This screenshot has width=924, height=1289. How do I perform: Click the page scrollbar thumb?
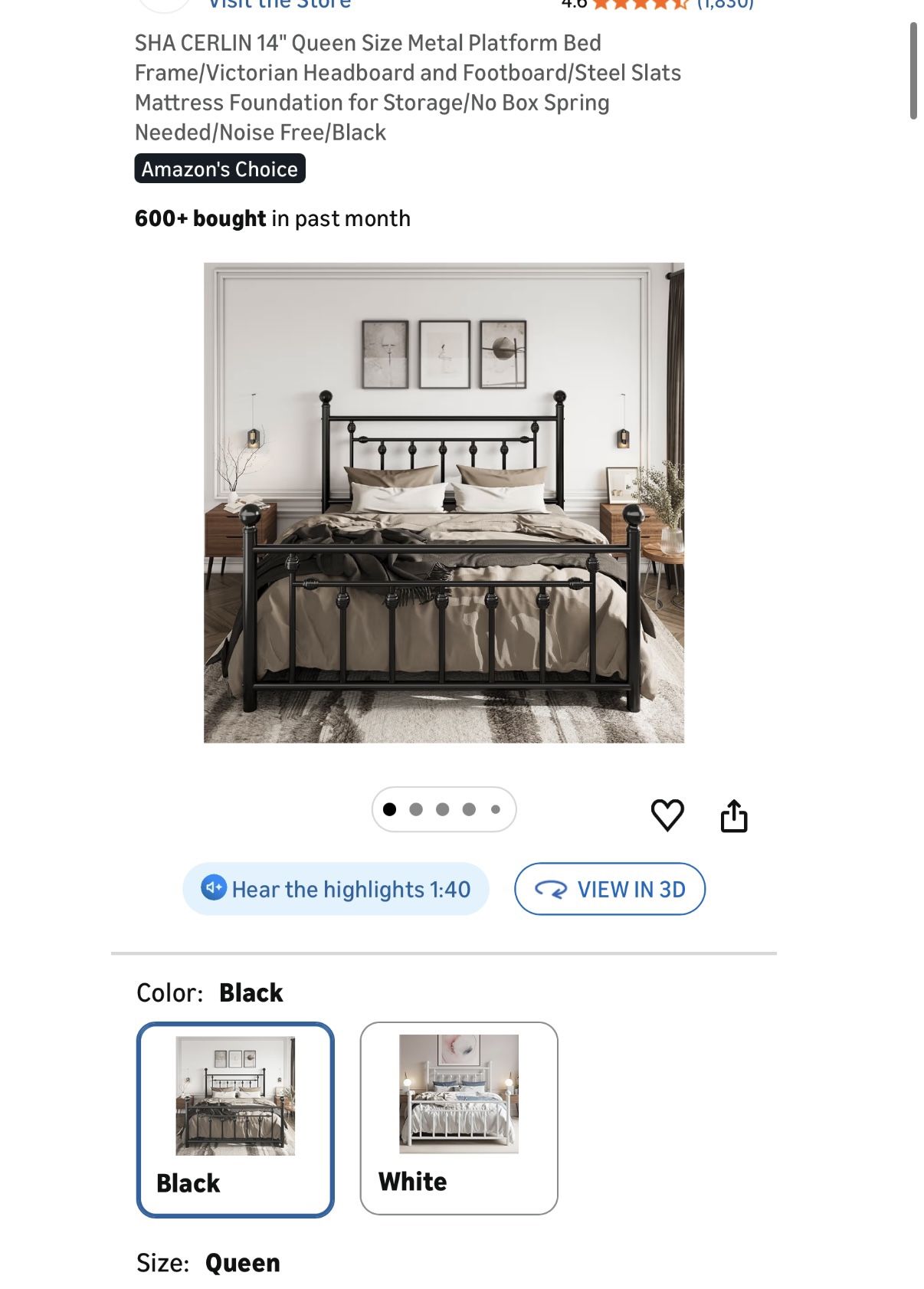click(x=913, y=71)
